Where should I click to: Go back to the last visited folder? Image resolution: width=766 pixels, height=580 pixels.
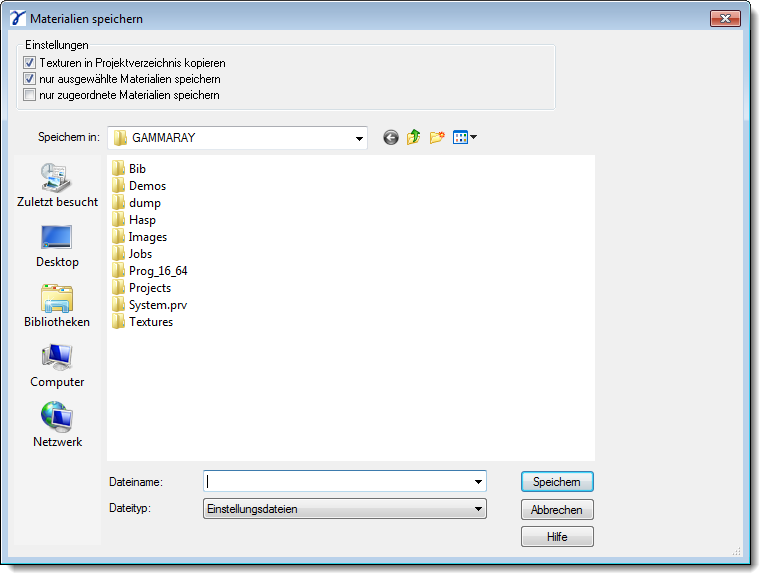pos(391,138)
